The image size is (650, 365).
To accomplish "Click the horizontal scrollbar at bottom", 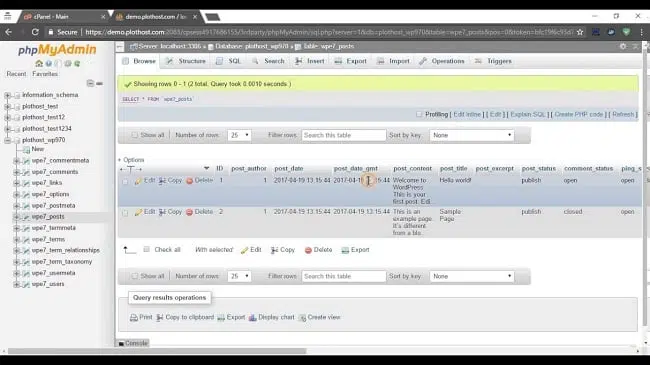I will click(158, 351).
